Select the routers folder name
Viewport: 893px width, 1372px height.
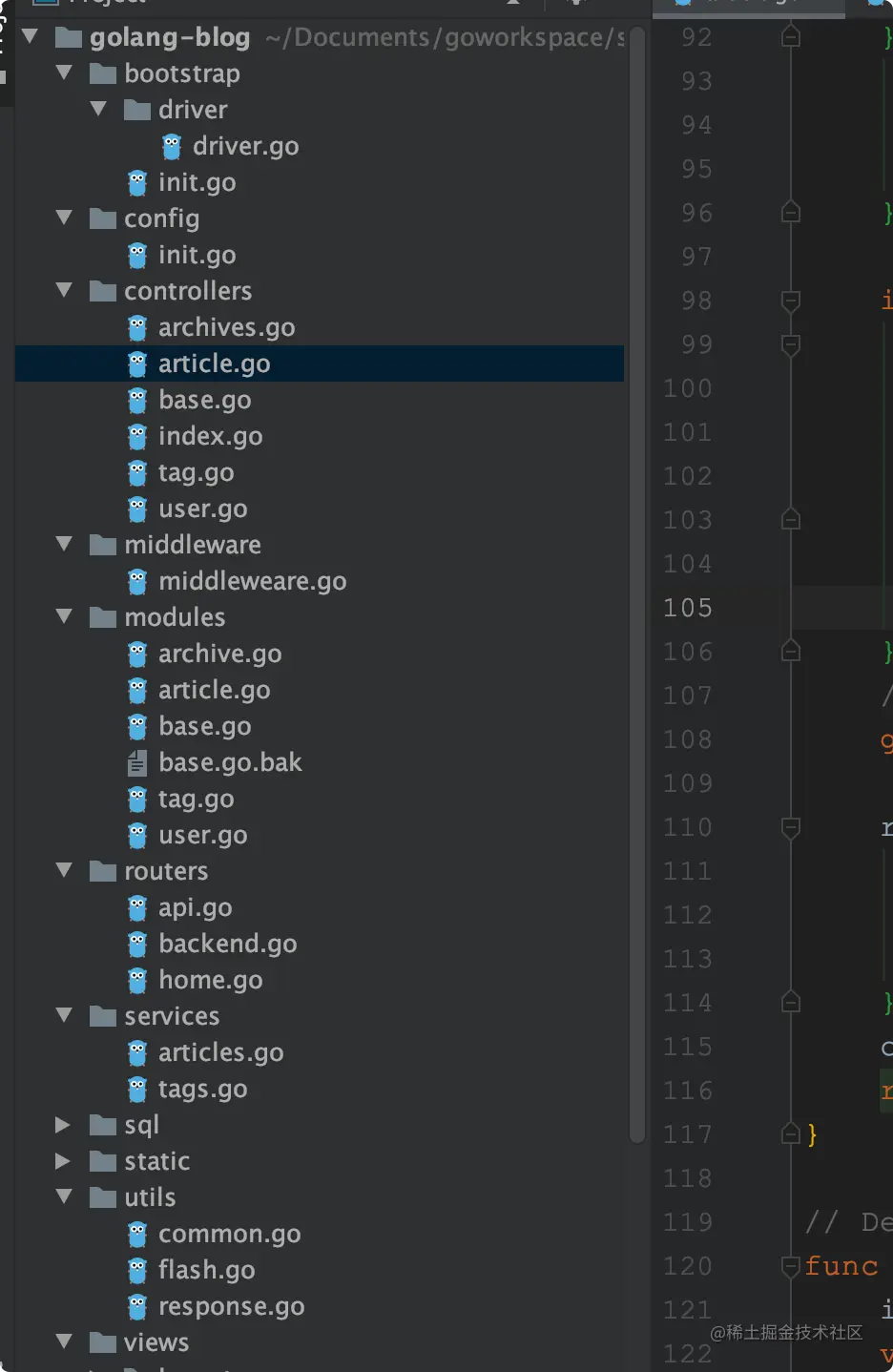(166, 871)
